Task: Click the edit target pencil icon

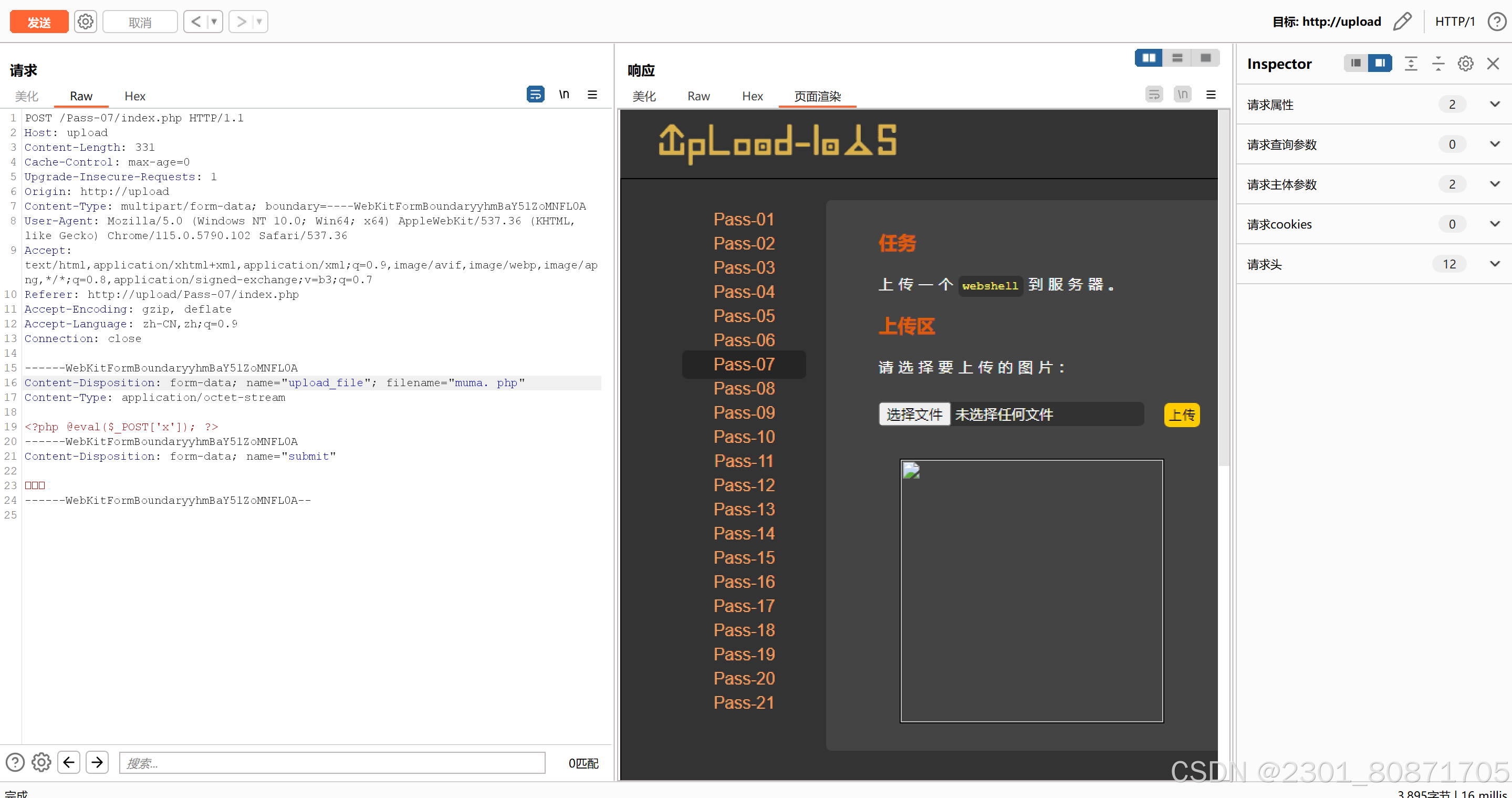Action: (1402, 22)
